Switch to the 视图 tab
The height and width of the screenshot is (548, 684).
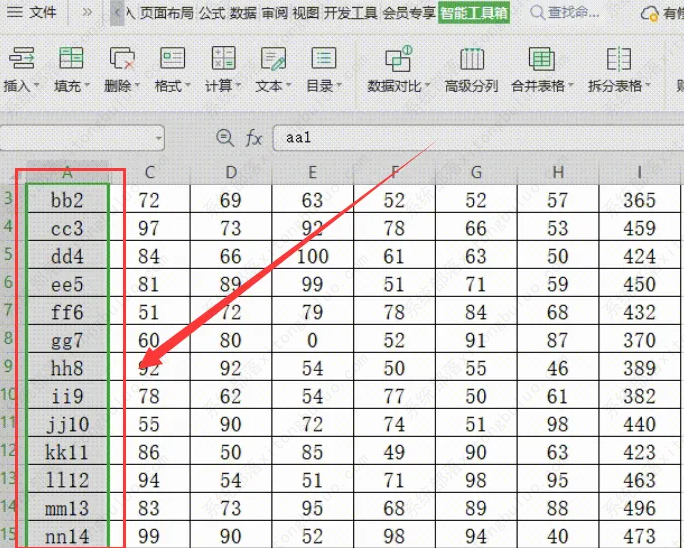(x=306, y=13)
